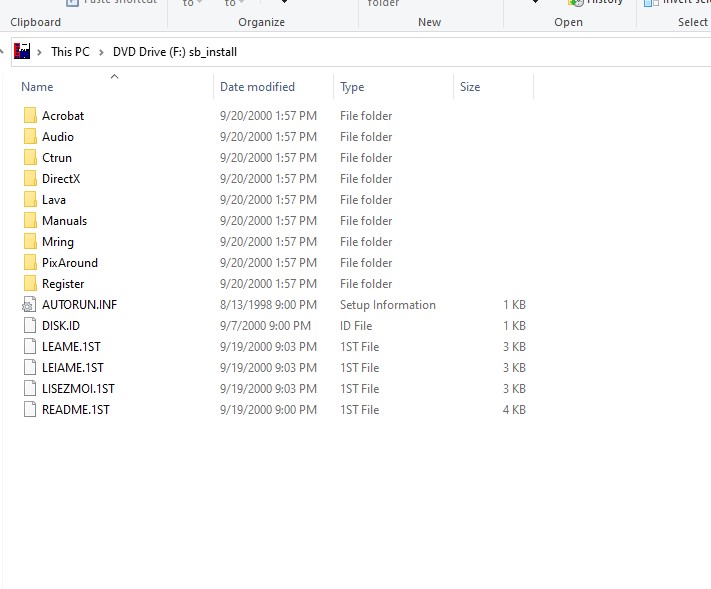Image resolution: width=711 pixels, height=589 pixels.
Task: Click the Audio folder name
Action: pos(58,137)
